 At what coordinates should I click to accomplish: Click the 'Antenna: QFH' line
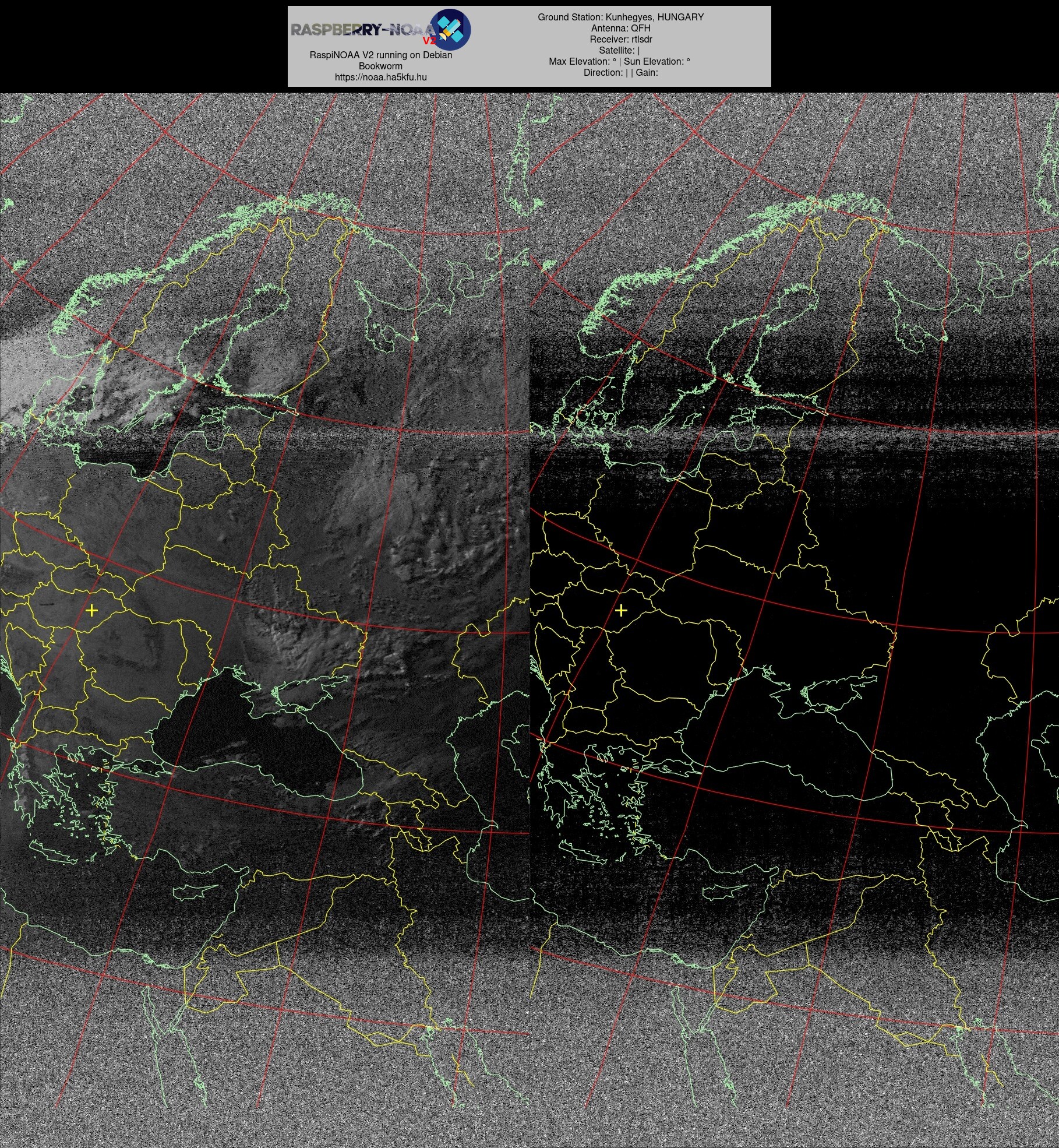pos(621,28)
